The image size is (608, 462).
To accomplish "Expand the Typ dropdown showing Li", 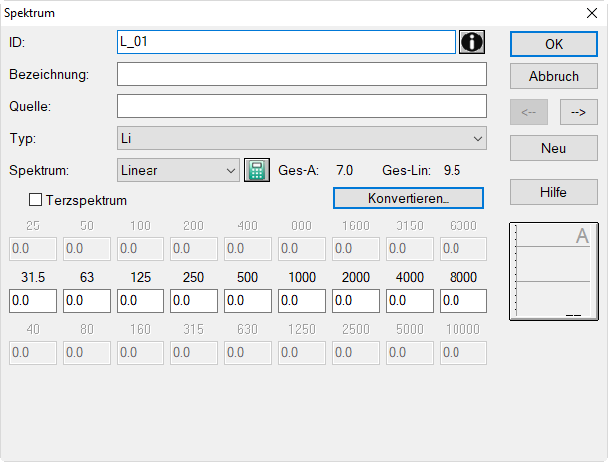I will pyautogui.click(x=302, y=138).
